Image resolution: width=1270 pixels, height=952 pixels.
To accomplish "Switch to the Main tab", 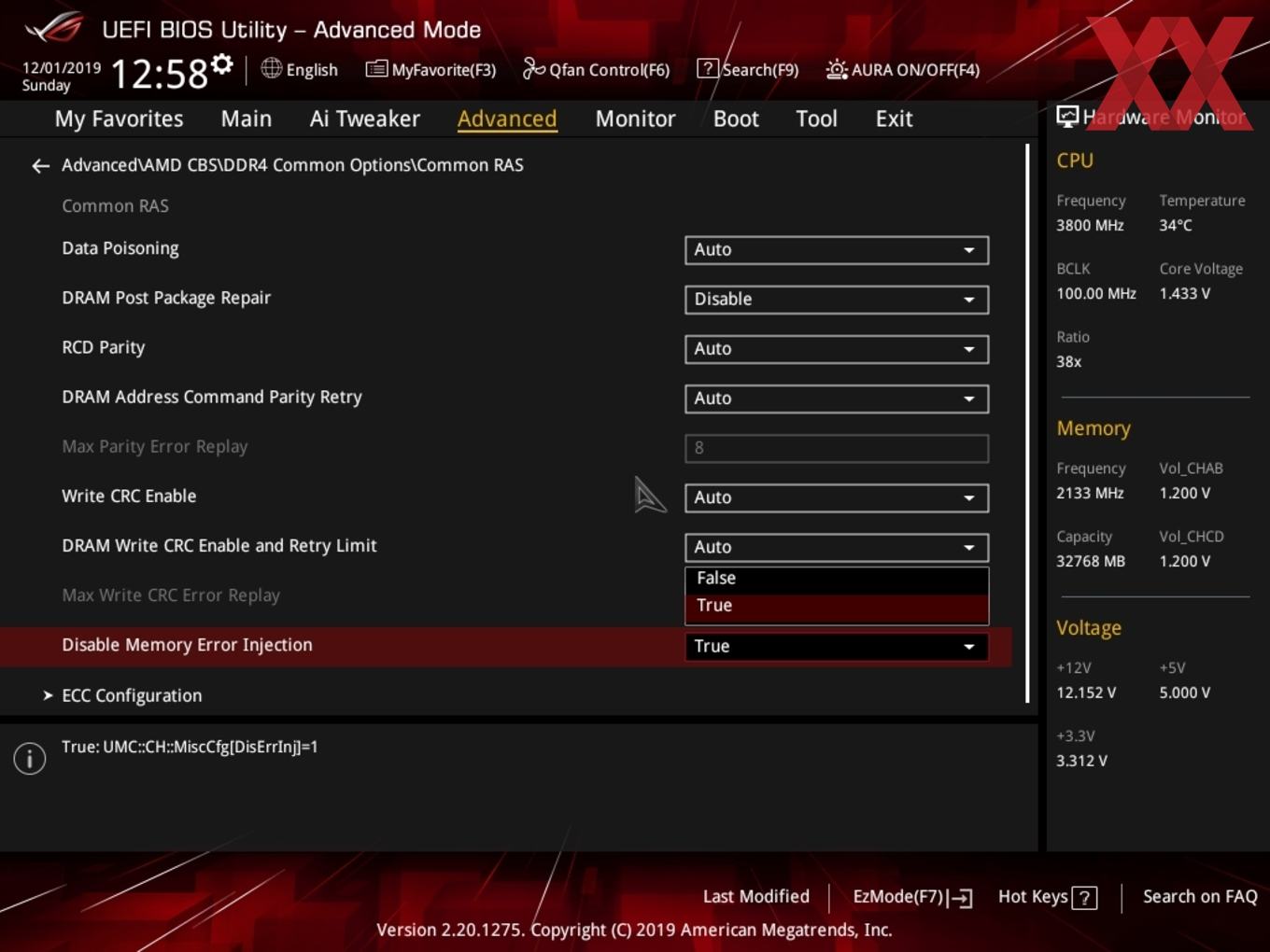I will click(x=247, y=119).
